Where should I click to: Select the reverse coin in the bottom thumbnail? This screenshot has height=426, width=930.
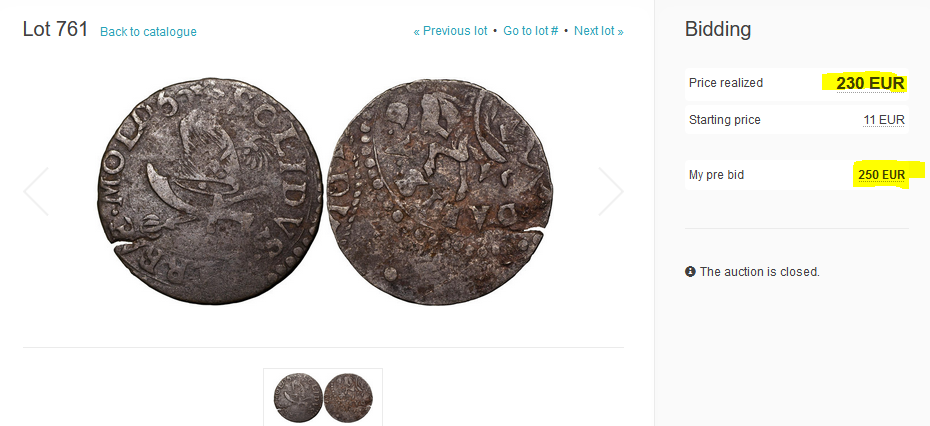[x=349, y=397]
